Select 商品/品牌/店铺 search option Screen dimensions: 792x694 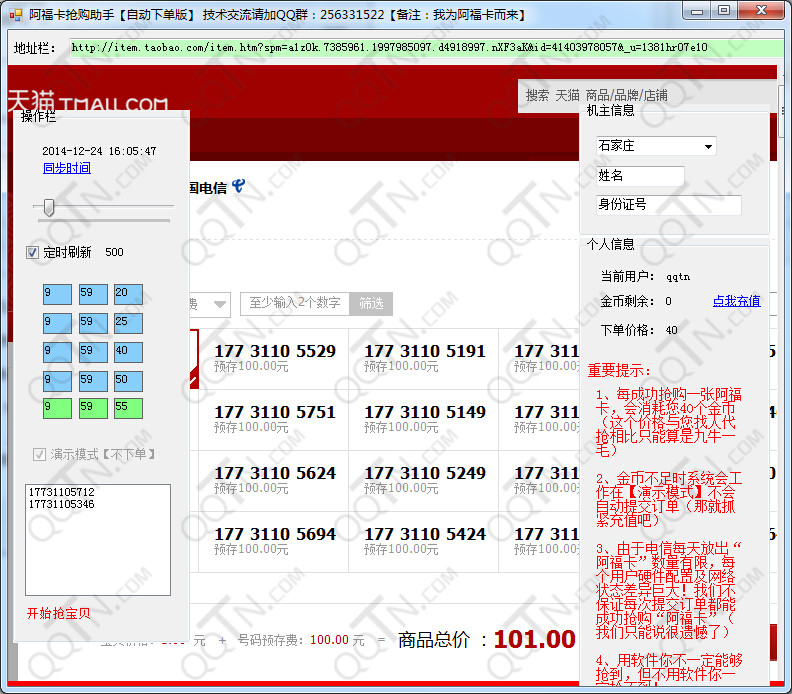coord(626,95)
